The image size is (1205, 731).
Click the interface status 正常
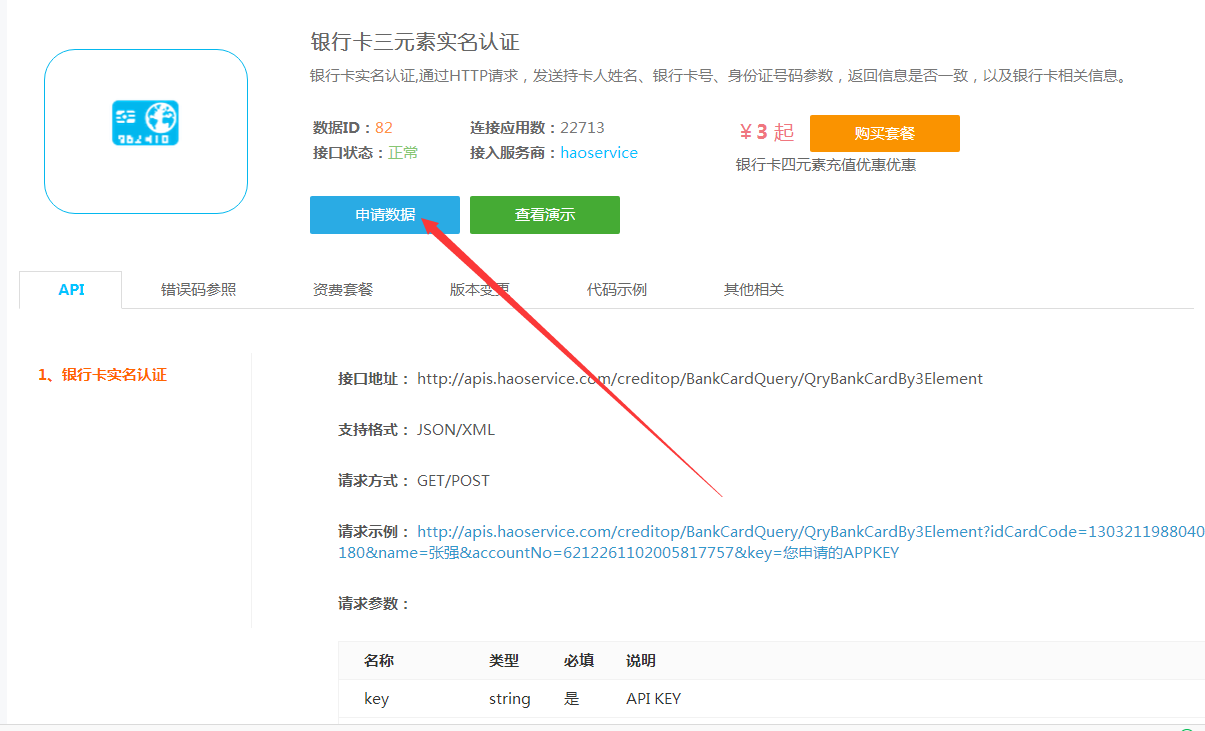click(404, 153)
